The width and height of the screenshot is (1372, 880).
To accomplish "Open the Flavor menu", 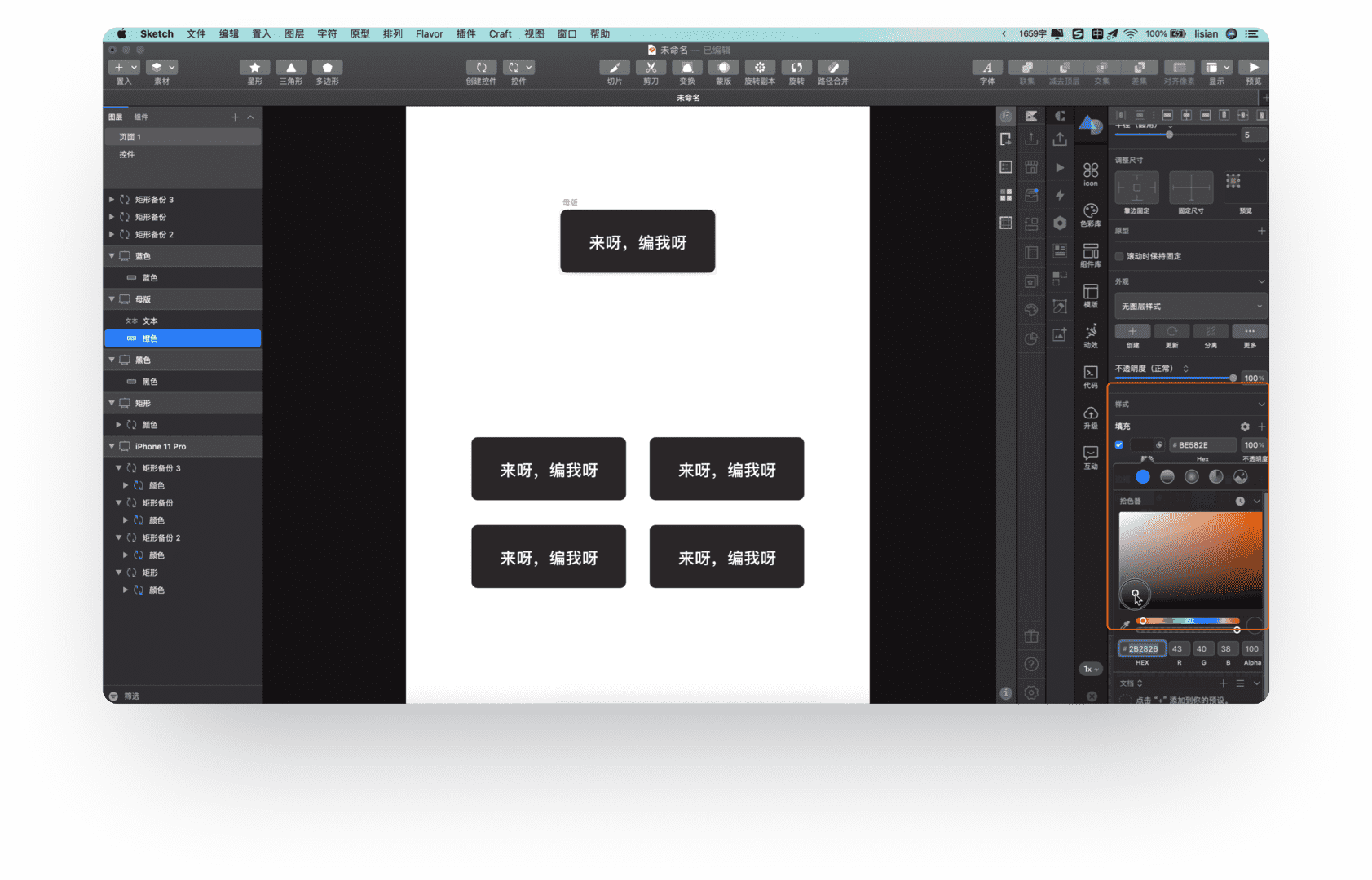I will (430, 34).
